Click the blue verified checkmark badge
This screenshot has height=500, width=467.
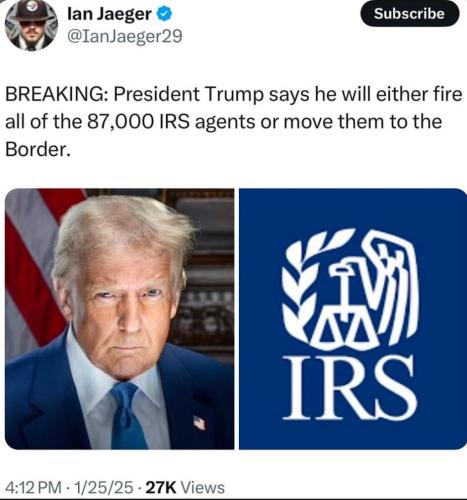pyautogui.click(x=165, y=14)
